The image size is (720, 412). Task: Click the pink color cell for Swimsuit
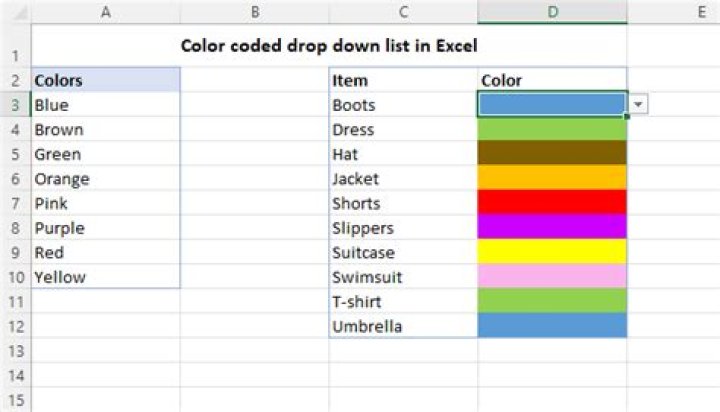coord(552,277)
